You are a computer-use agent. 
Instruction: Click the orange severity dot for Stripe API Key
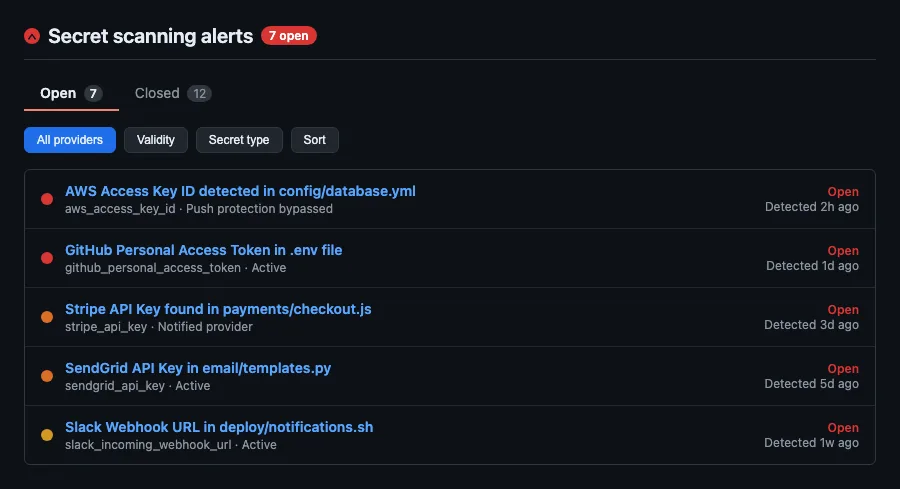pyautogui.click(x=47, y=317)
